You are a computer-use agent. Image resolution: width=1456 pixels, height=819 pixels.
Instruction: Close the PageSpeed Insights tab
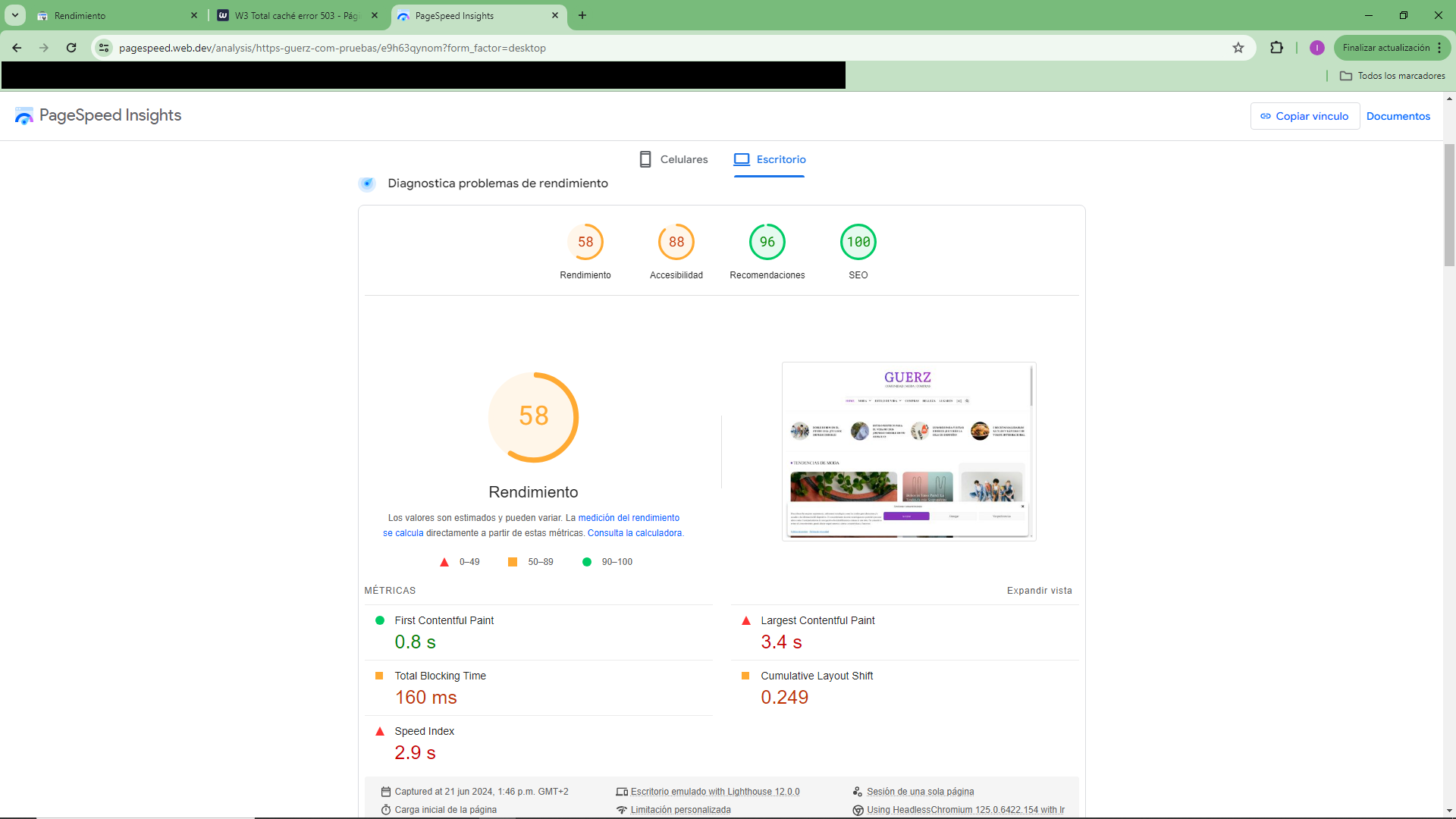tap(555, 15)
